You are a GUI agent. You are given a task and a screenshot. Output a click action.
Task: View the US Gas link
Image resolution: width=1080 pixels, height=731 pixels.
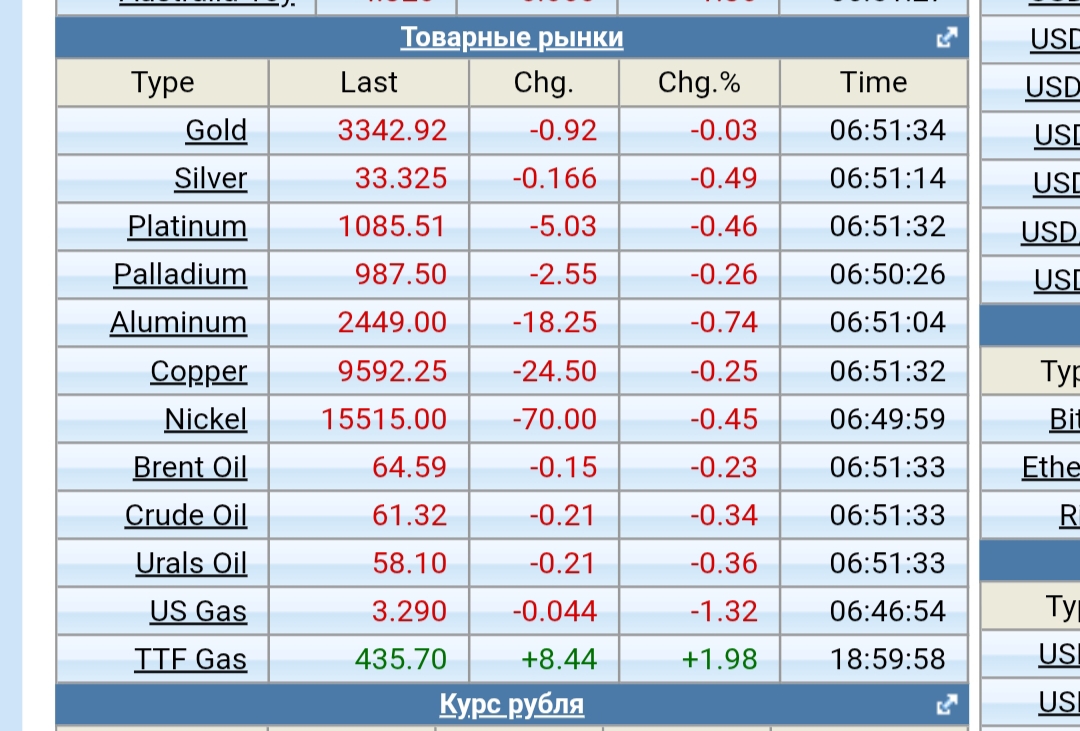(x=198, y=611)
